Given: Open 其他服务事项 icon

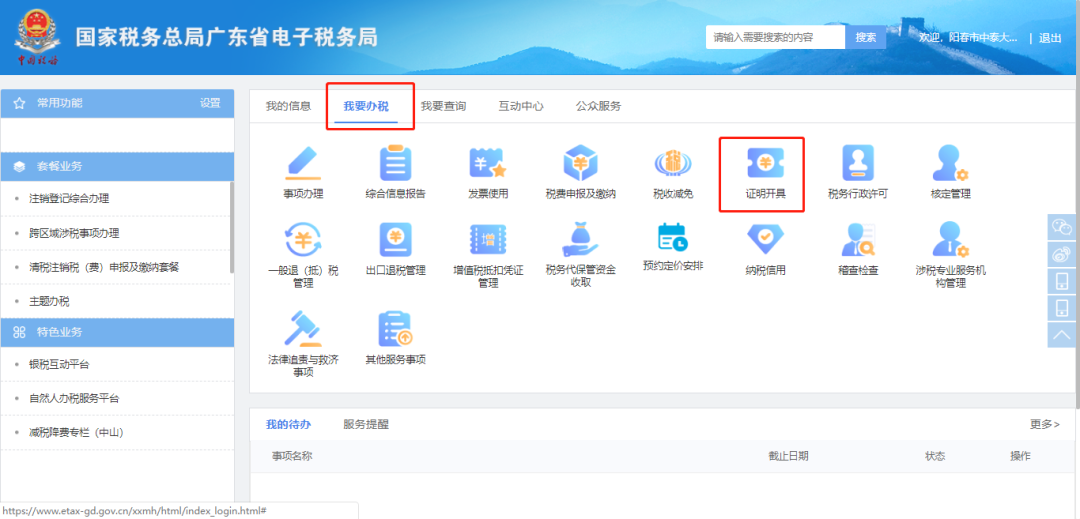Looking at the screenshot, I should click(x=395, y=328).
